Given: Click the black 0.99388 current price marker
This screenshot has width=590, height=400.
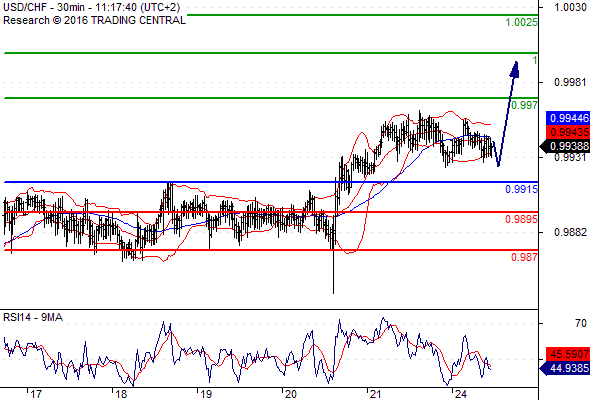Looking at the screenshot, I should 565,146.
